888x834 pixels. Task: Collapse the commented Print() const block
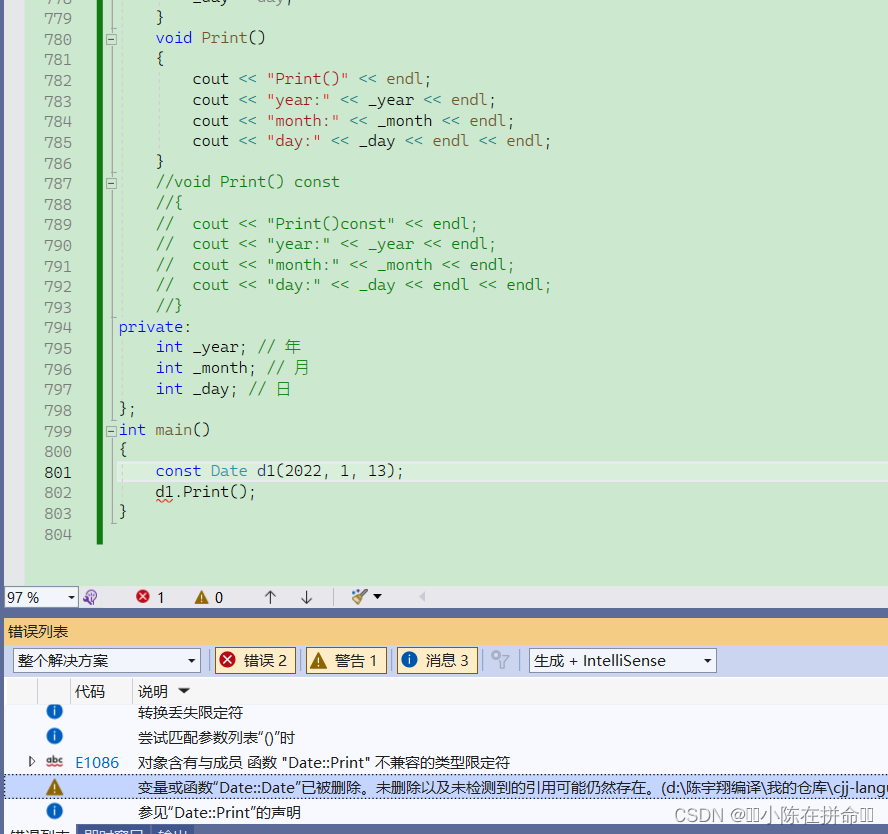click(x=111, y=183)
